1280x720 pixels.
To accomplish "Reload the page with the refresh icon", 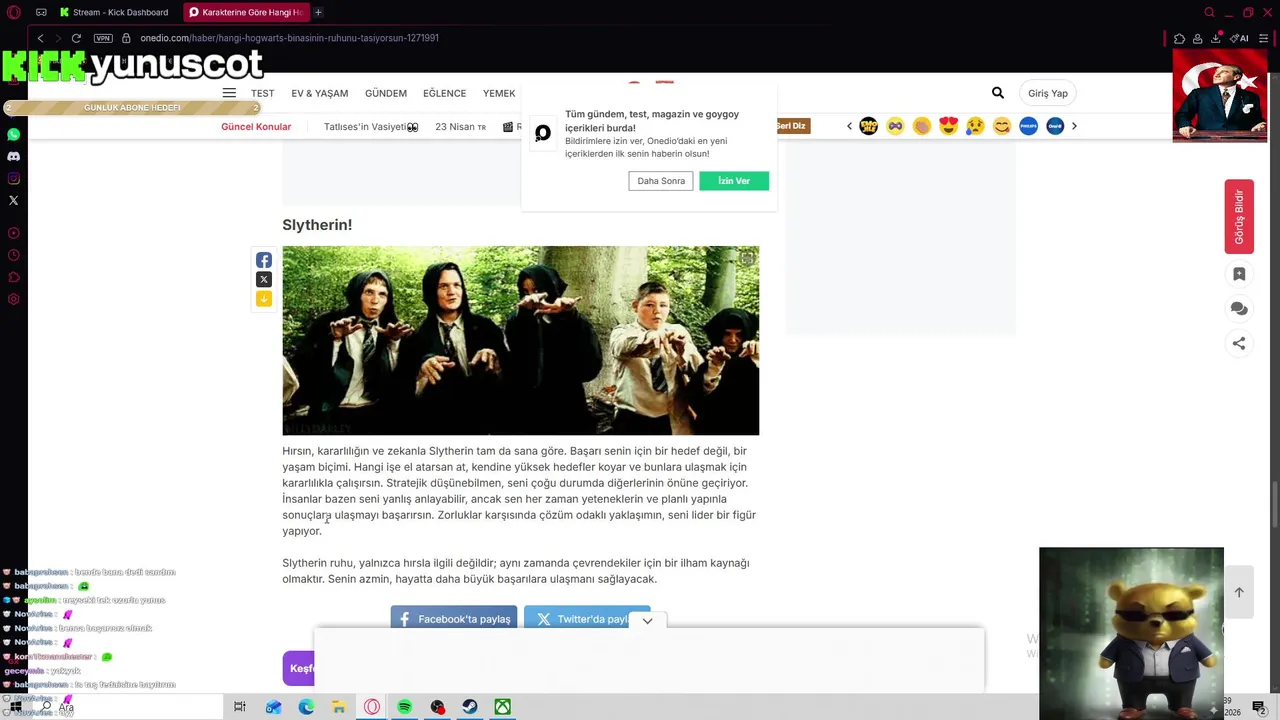I will coord(76,38).
